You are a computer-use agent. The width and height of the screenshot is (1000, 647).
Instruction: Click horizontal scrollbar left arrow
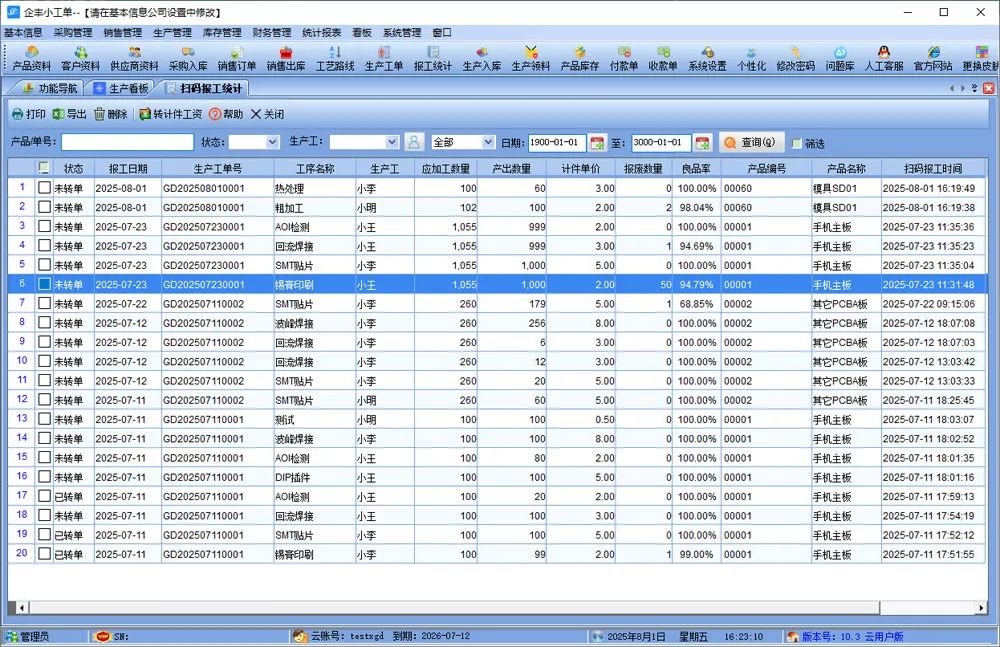tap(22, 607)
